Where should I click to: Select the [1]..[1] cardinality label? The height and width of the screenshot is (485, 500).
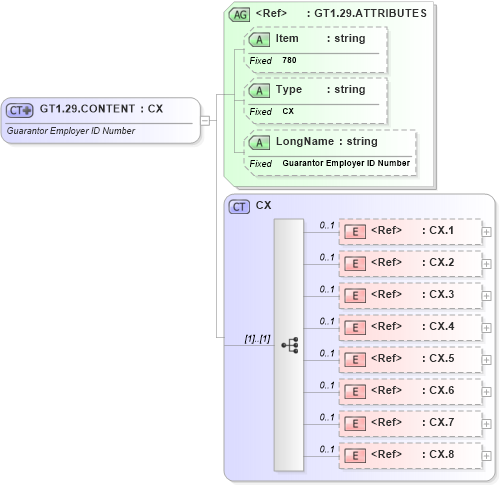point(257,339)
